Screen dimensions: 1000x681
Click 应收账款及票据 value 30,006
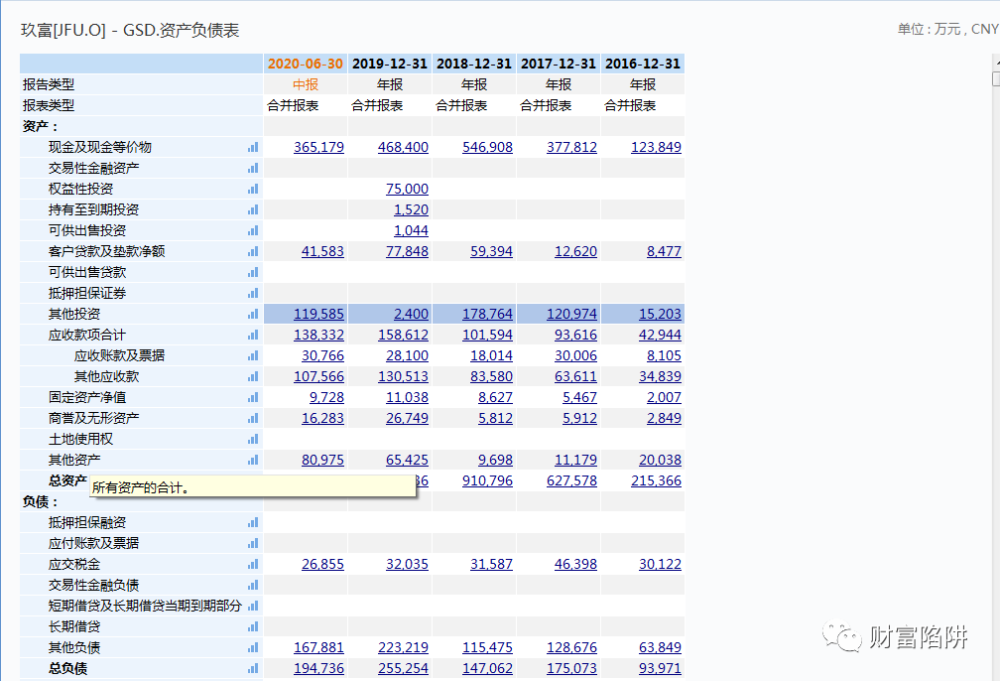click(576, 356)
